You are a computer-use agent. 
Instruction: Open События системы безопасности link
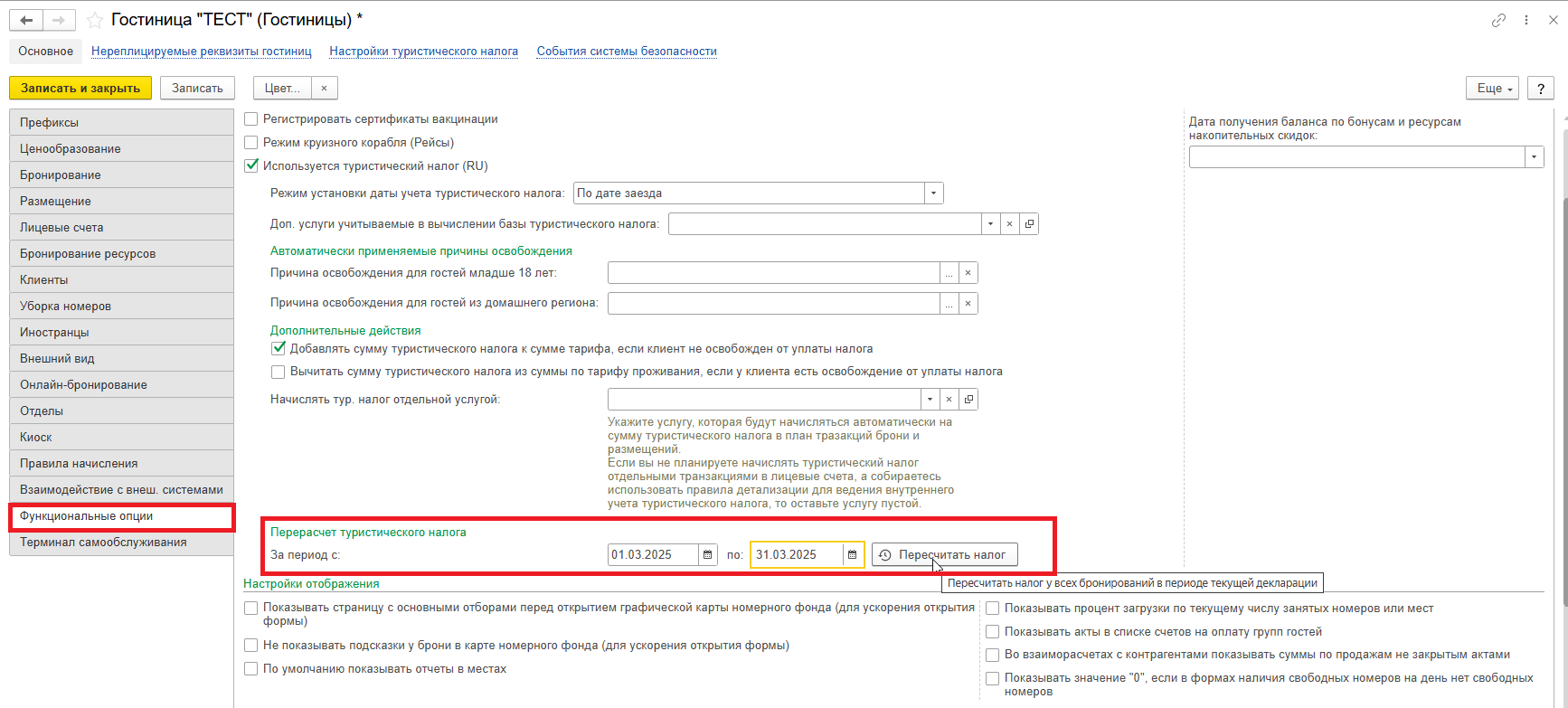[x=627, y=51]
